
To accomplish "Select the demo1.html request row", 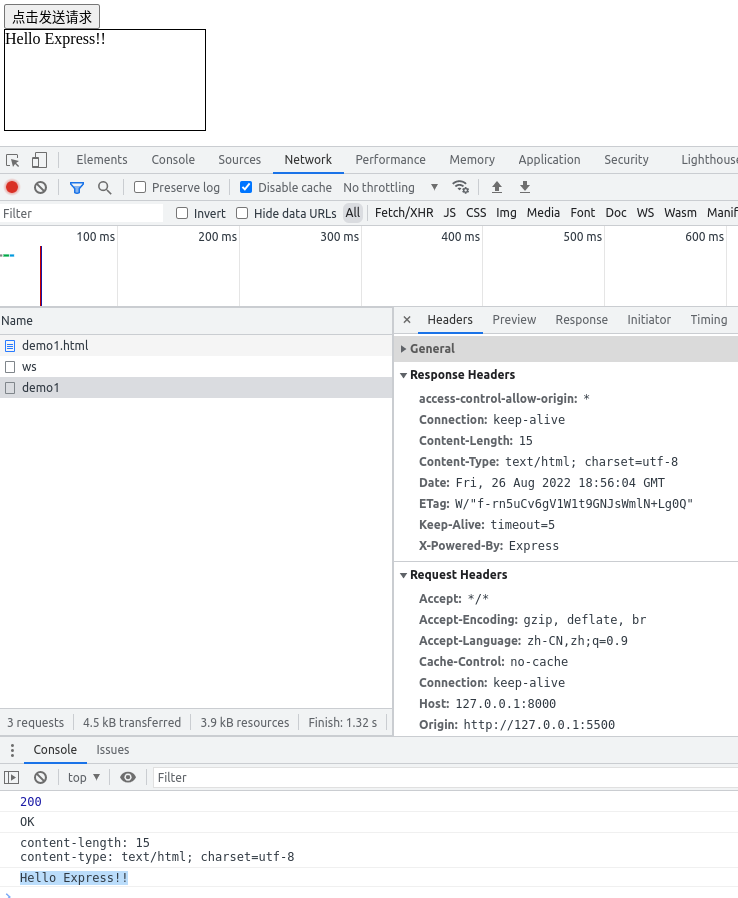I will point(55,345).
